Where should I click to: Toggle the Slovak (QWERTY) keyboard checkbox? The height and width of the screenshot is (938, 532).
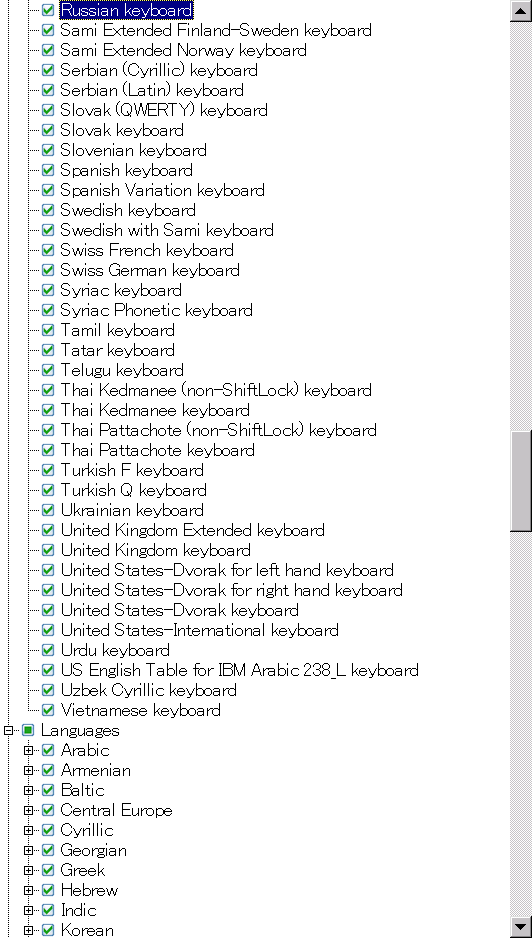pyautogui.click(x=48, y=110)
